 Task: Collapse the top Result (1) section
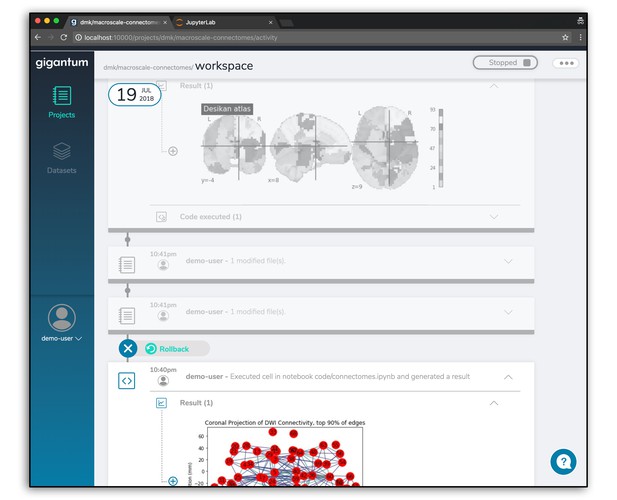click(494, 86)
